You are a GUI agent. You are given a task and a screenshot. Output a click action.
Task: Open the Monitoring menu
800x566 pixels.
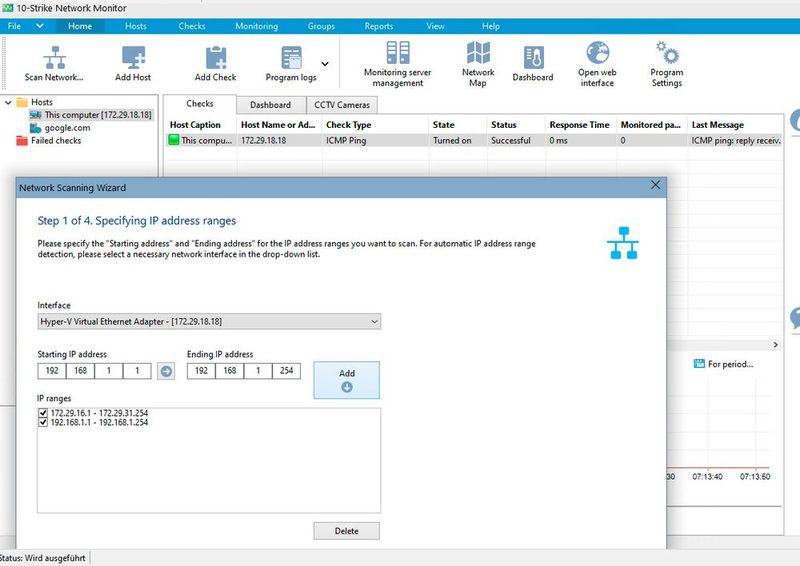(x=257, y=26)
